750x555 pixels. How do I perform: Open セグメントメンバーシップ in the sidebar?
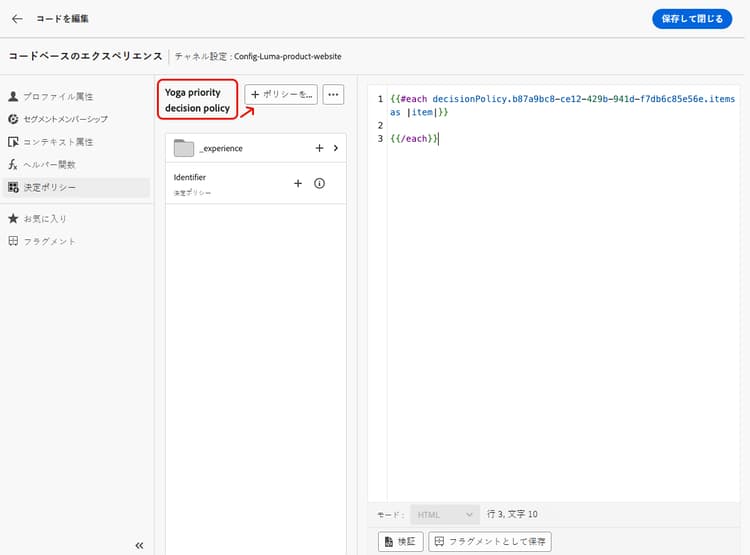pos(66,119)
